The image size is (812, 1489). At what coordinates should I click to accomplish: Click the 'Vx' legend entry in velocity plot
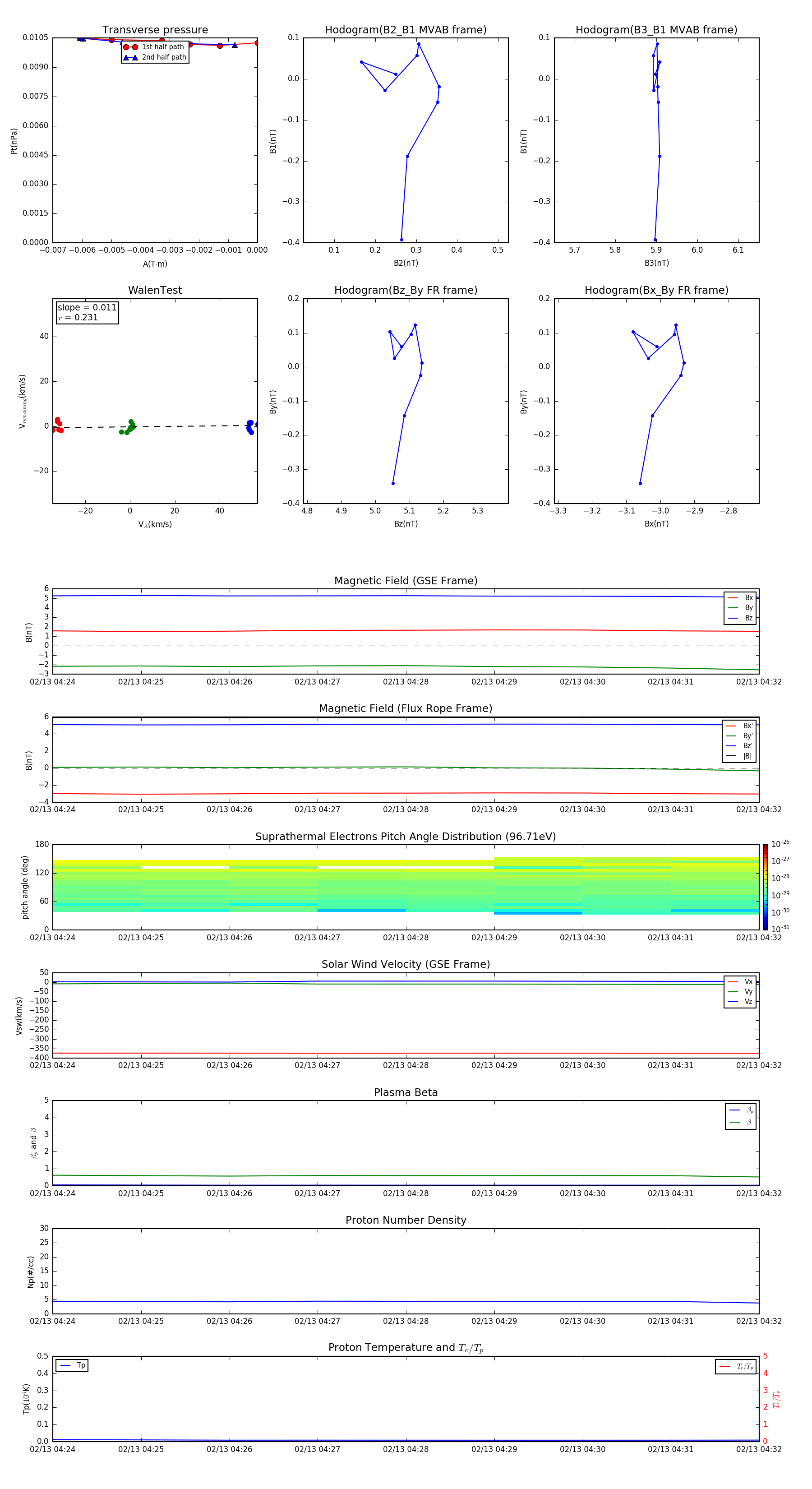point(740,981)
